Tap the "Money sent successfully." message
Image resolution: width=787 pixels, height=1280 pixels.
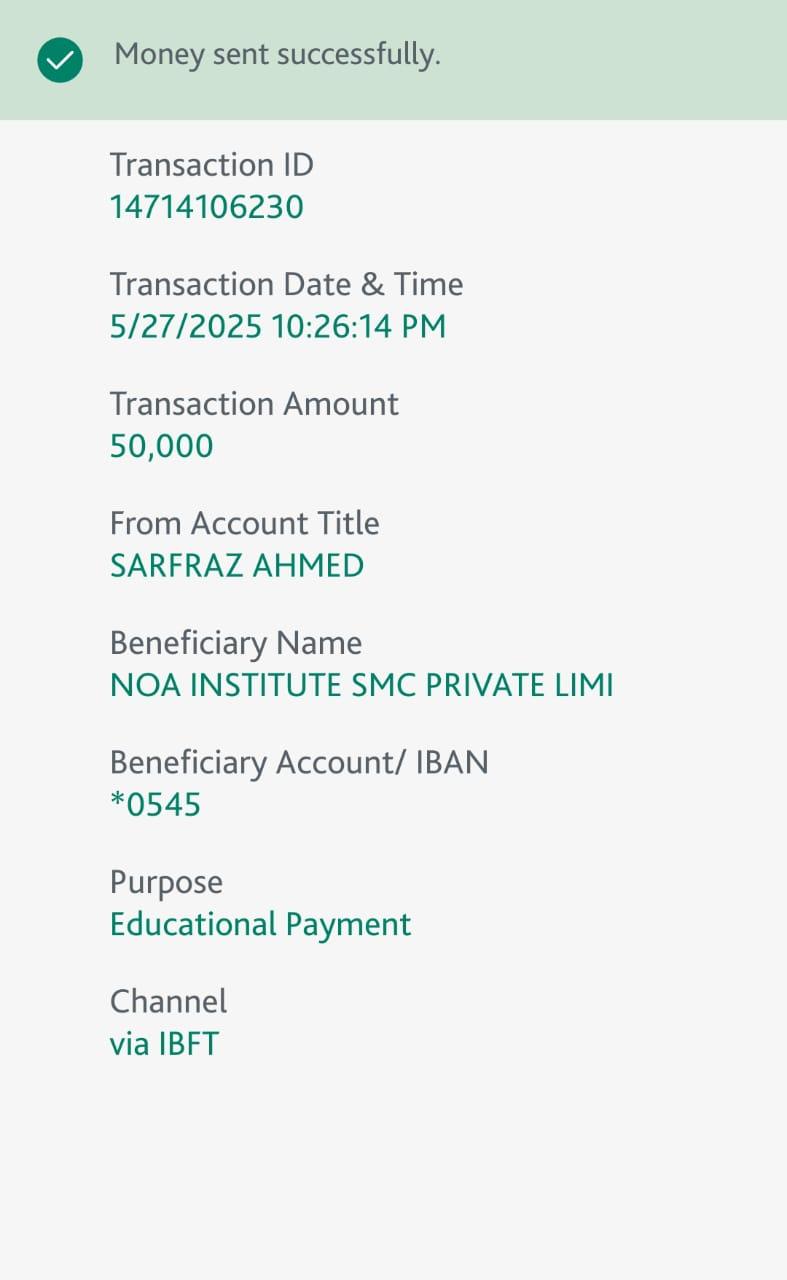[x=277, y=55]
